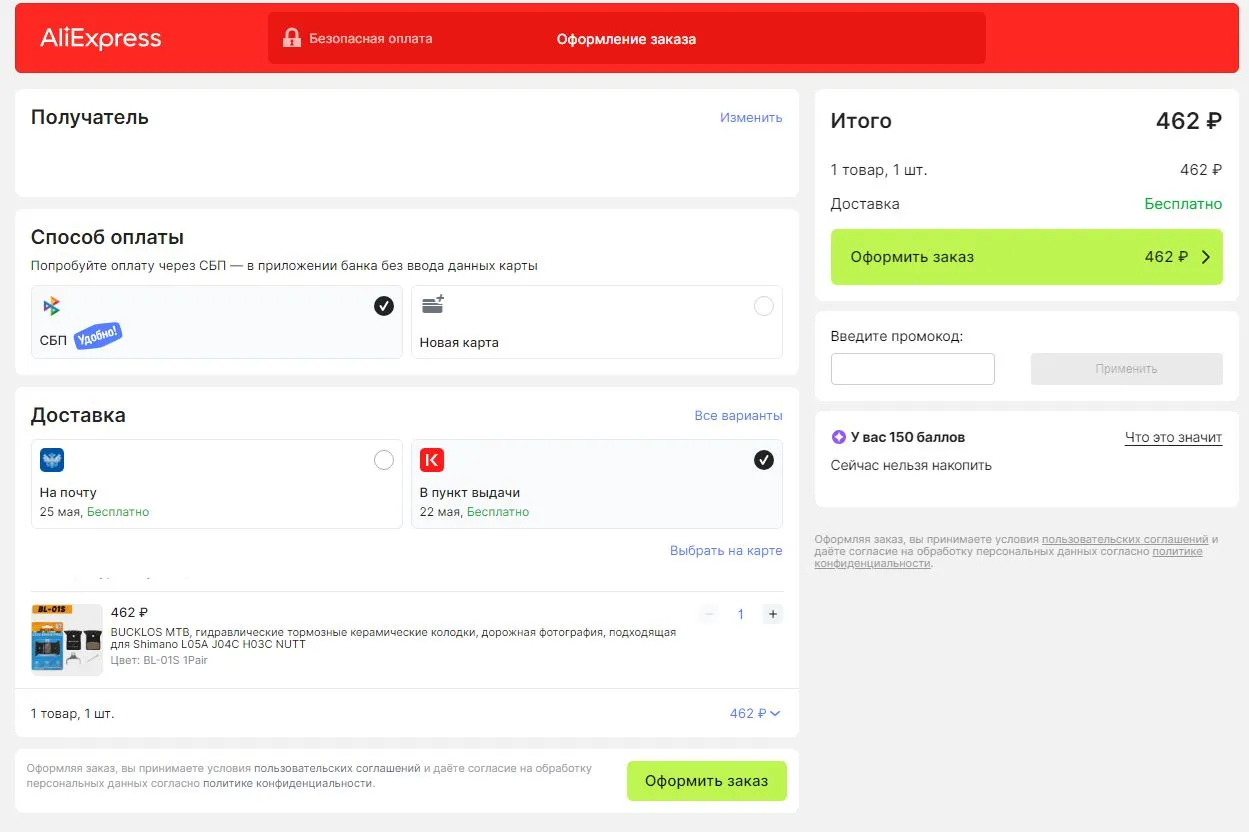1249x832 pixels.
Task: Click 'У вас 150 баллов' text
Action: pyautogui.click(x=908, y=437)
